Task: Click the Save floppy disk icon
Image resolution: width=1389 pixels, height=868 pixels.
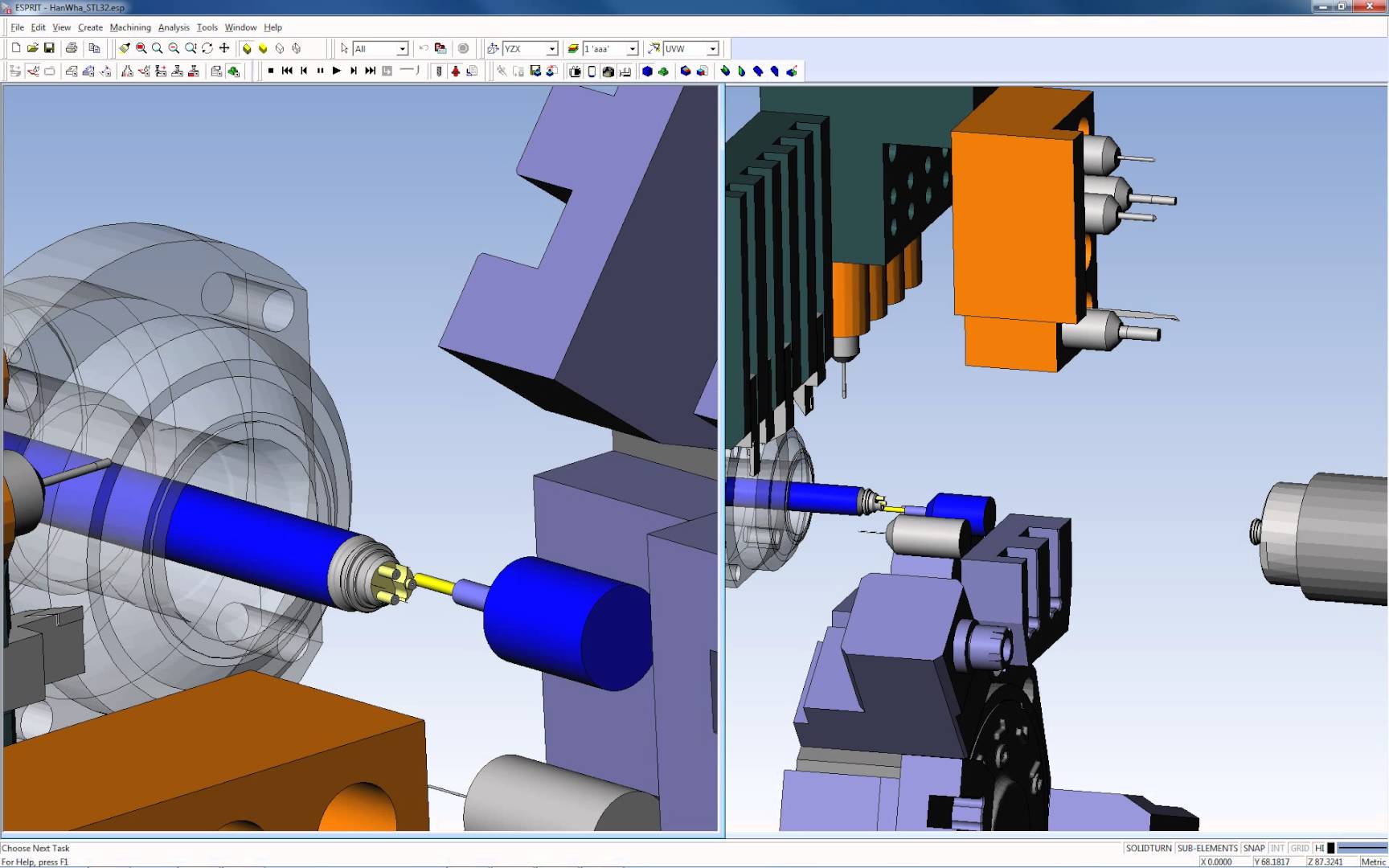Action: [x=49, y=48]
